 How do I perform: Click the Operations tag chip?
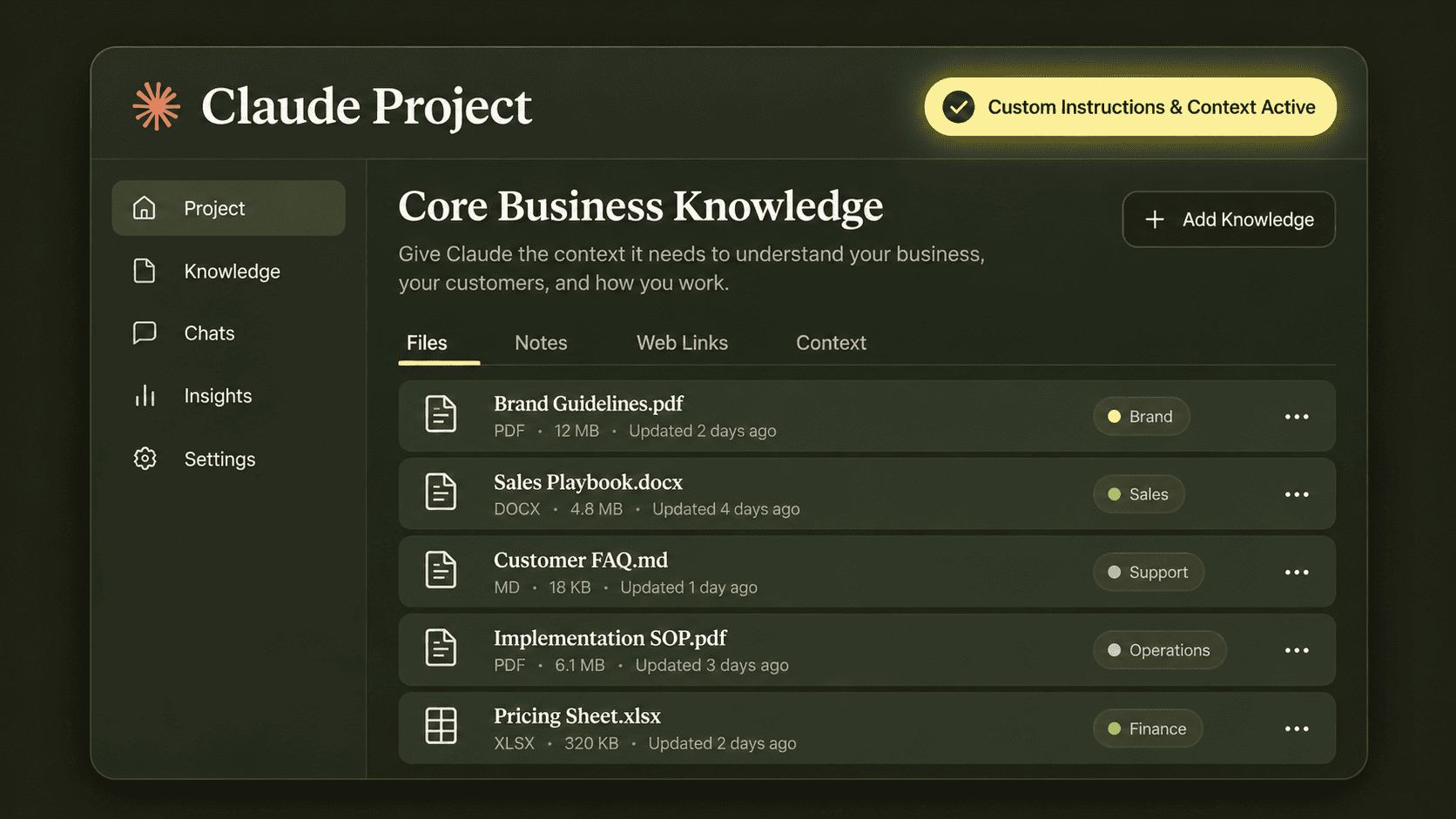click(1160, 650)
